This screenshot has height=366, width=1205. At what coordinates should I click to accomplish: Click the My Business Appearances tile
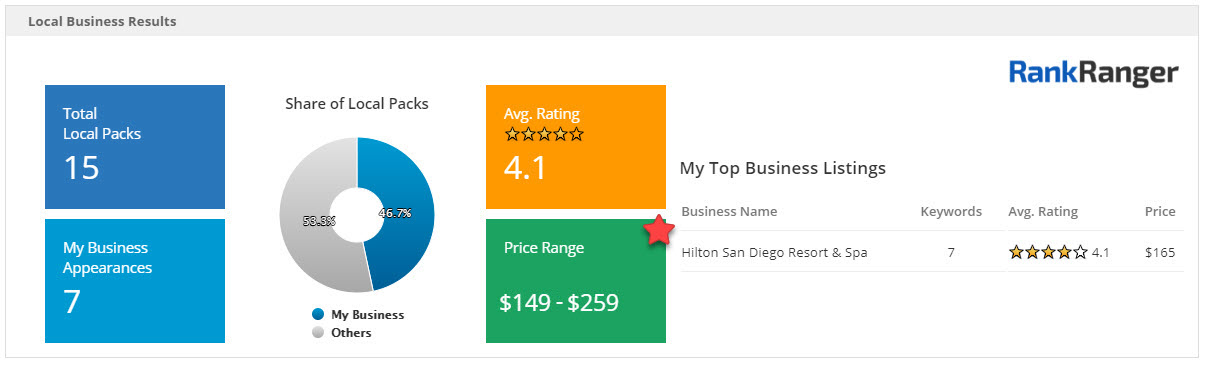point(135,281)
